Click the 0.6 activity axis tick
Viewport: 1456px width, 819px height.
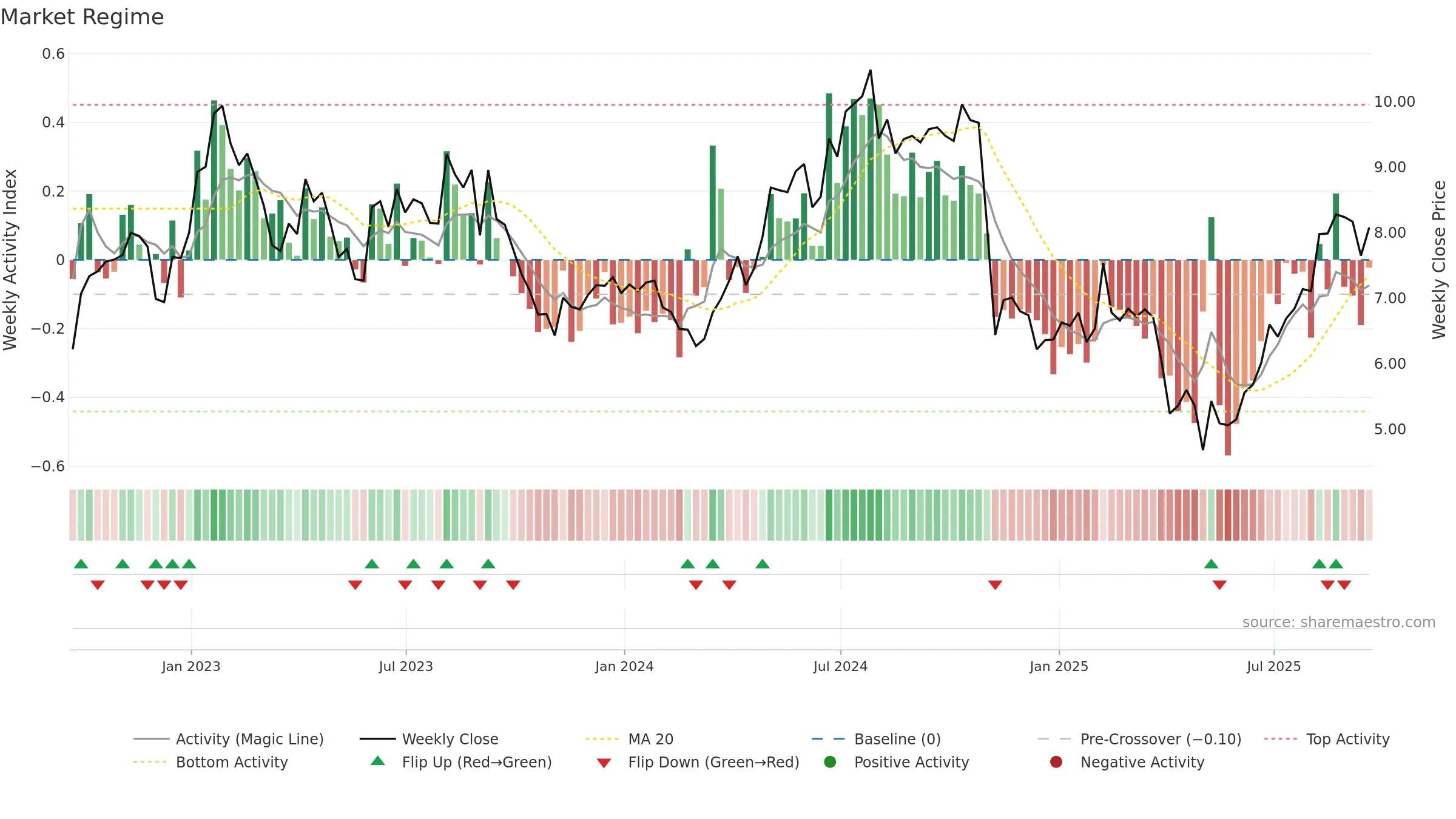tap(53, 54)
